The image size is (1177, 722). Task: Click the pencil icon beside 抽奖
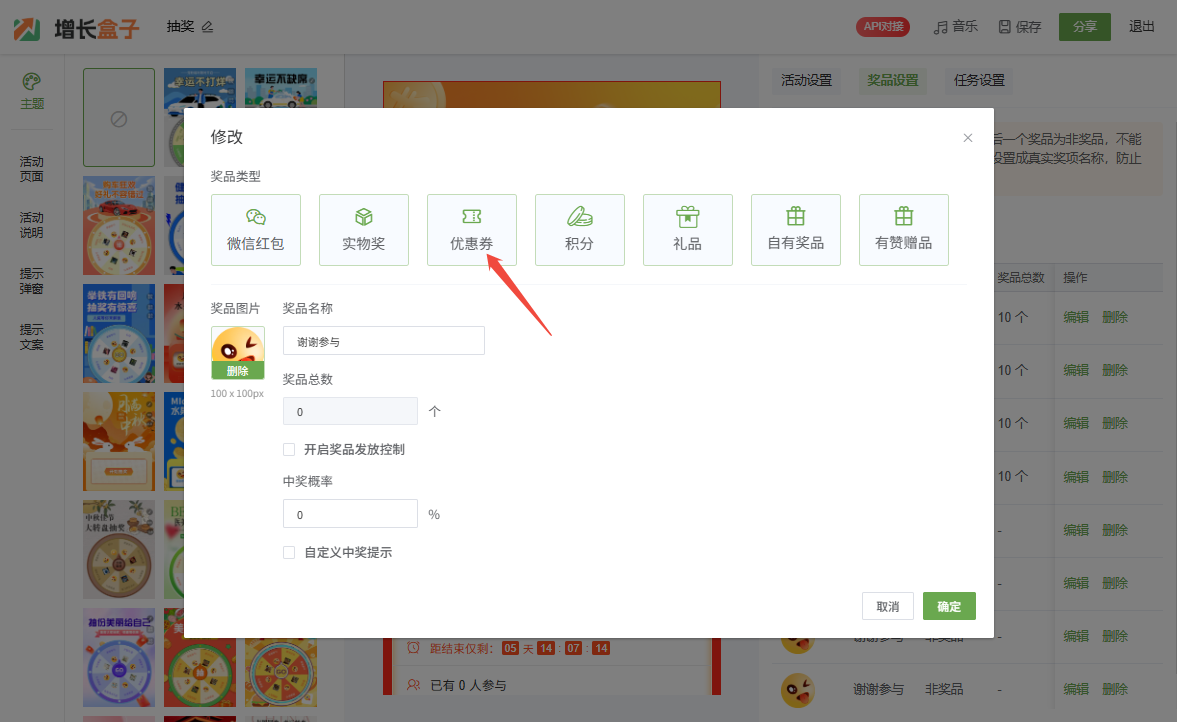[x=208, y=27]
